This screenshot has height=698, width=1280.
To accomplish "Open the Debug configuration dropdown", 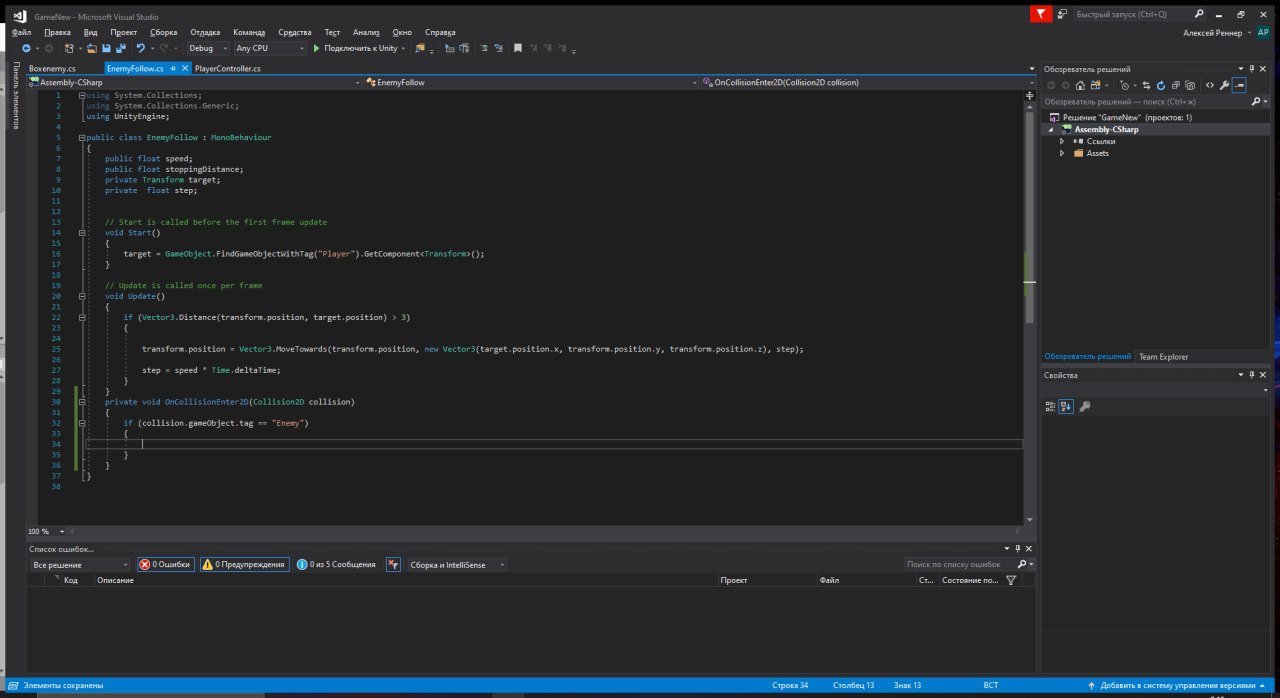I will 208,48.
